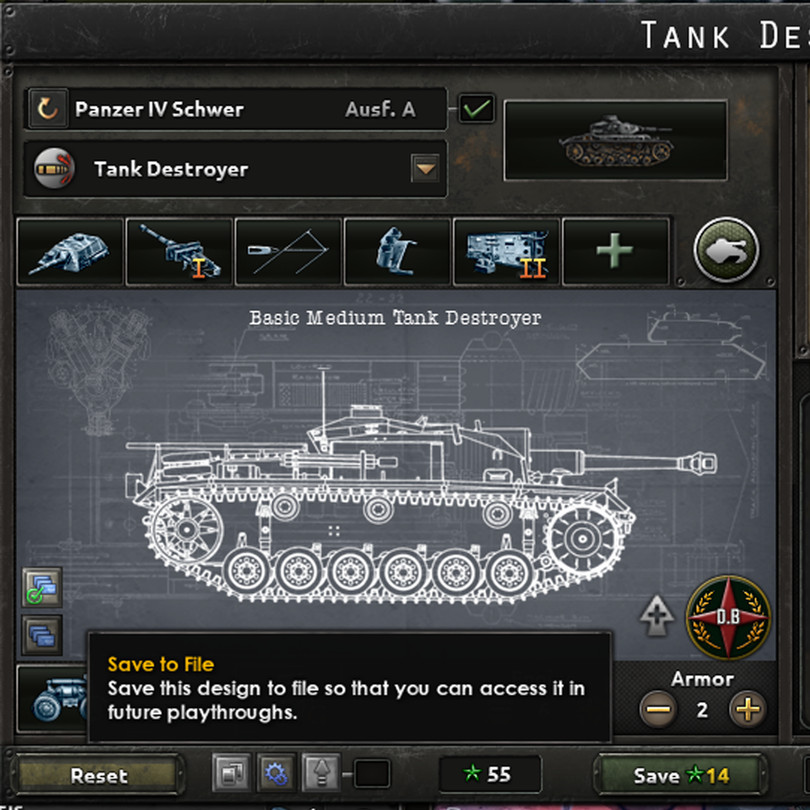This screenshot has width=810, height=810.
Task: Open the Tank Destroyer role selector
Action: 235,169
